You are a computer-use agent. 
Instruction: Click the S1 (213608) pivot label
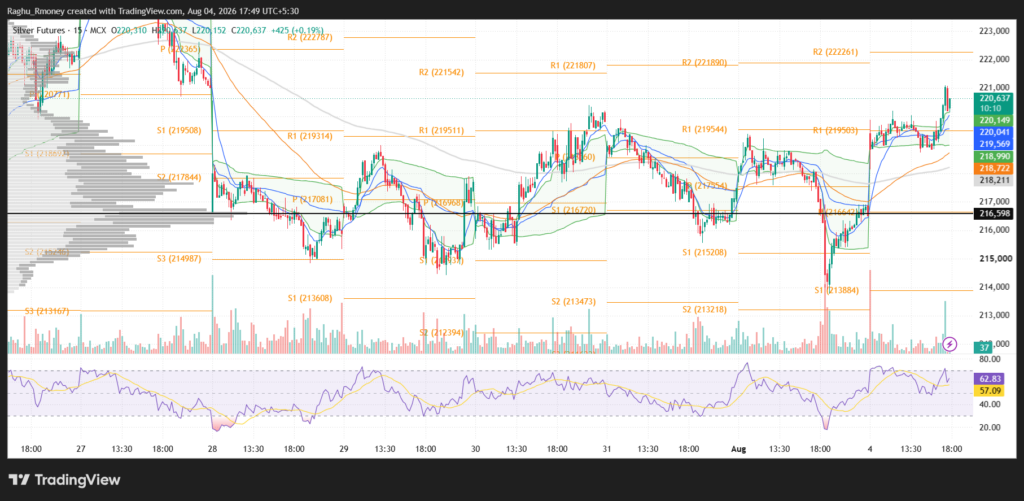point(310,298)
